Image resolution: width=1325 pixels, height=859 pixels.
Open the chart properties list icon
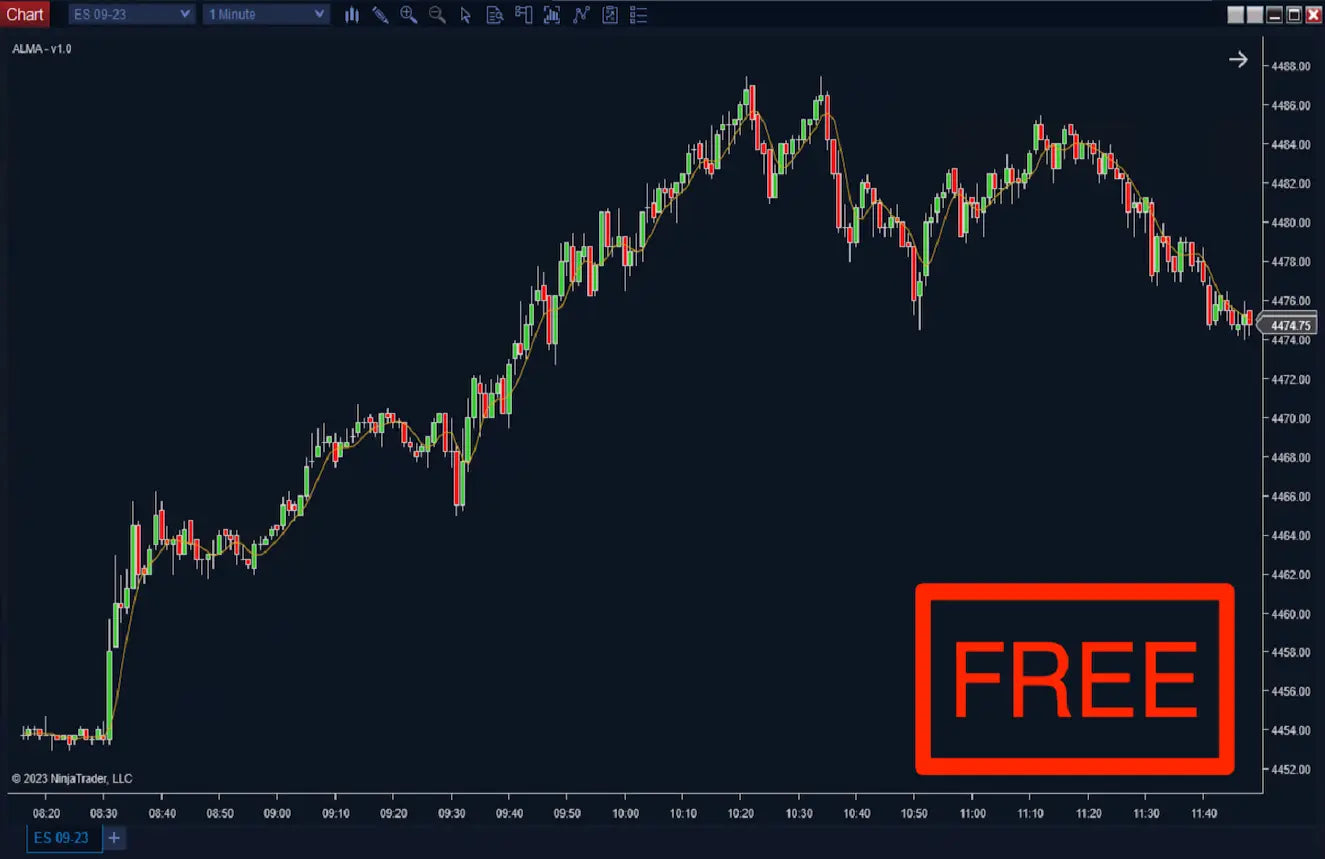639,14
